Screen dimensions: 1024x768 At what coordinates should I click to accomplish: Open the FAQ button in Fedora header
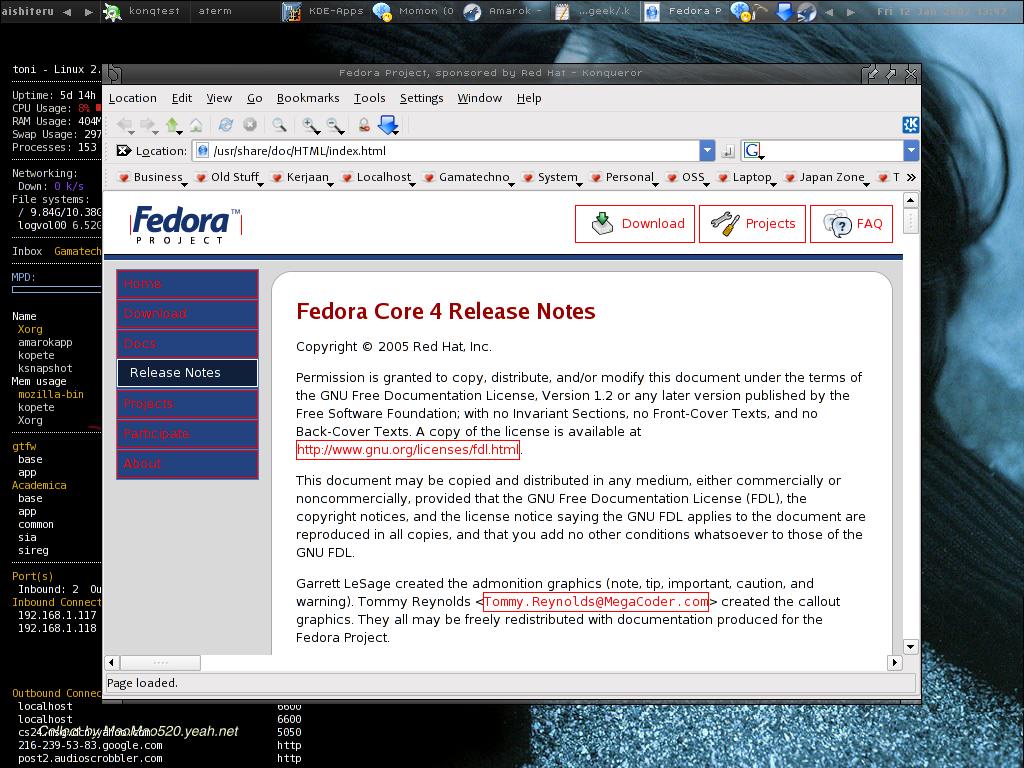(852, 224)
